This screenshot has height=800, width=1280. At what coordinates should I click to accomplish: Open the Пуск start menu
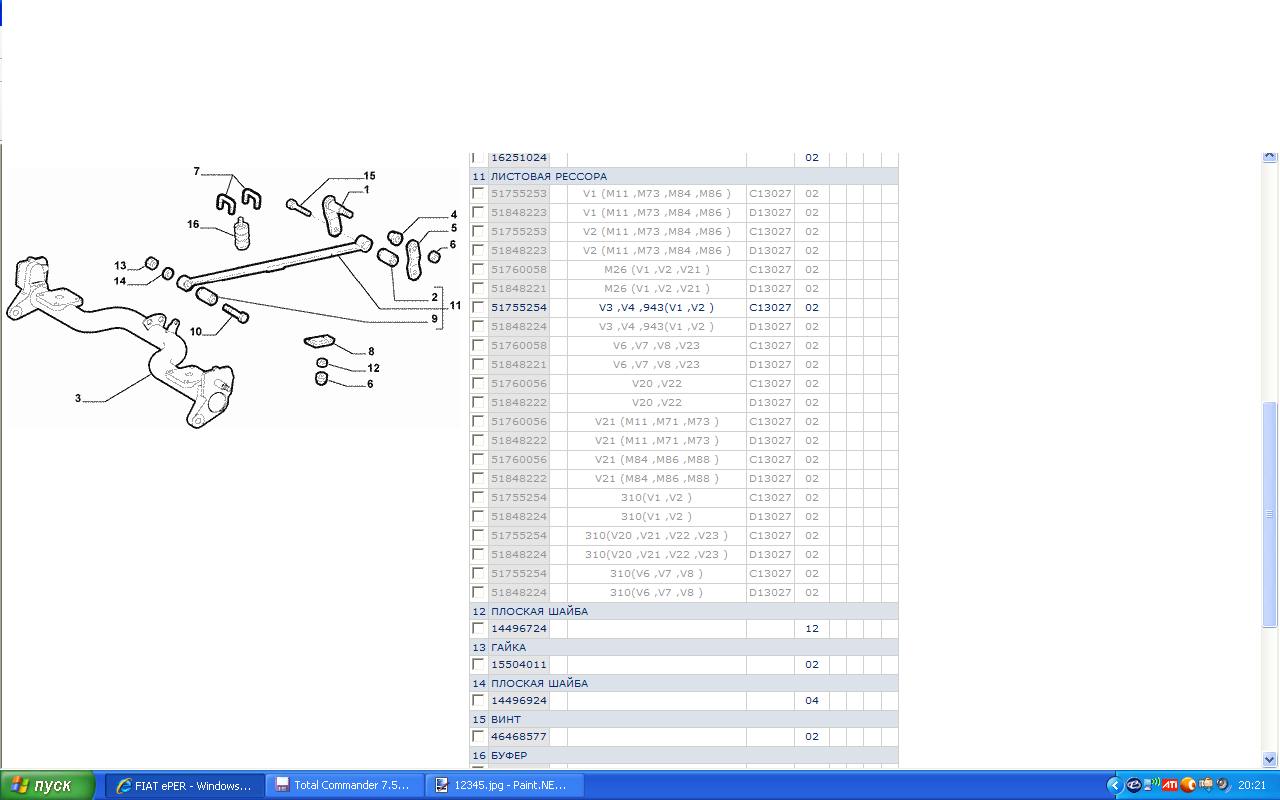click(47, 785)
